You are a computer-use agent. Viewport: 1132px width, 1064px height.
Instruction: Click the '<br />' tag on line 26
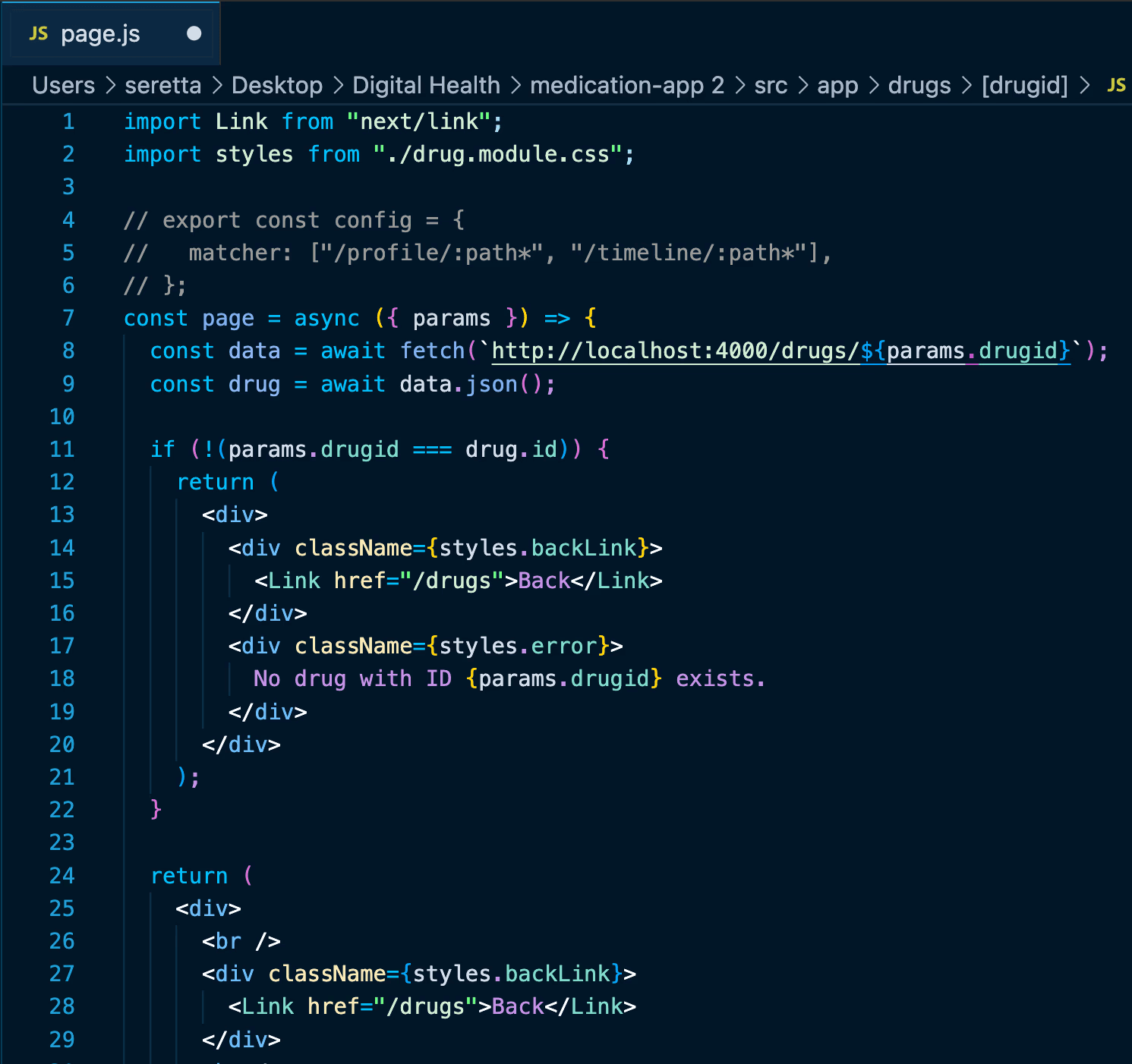pyautogui.click(x=241, y=941)
